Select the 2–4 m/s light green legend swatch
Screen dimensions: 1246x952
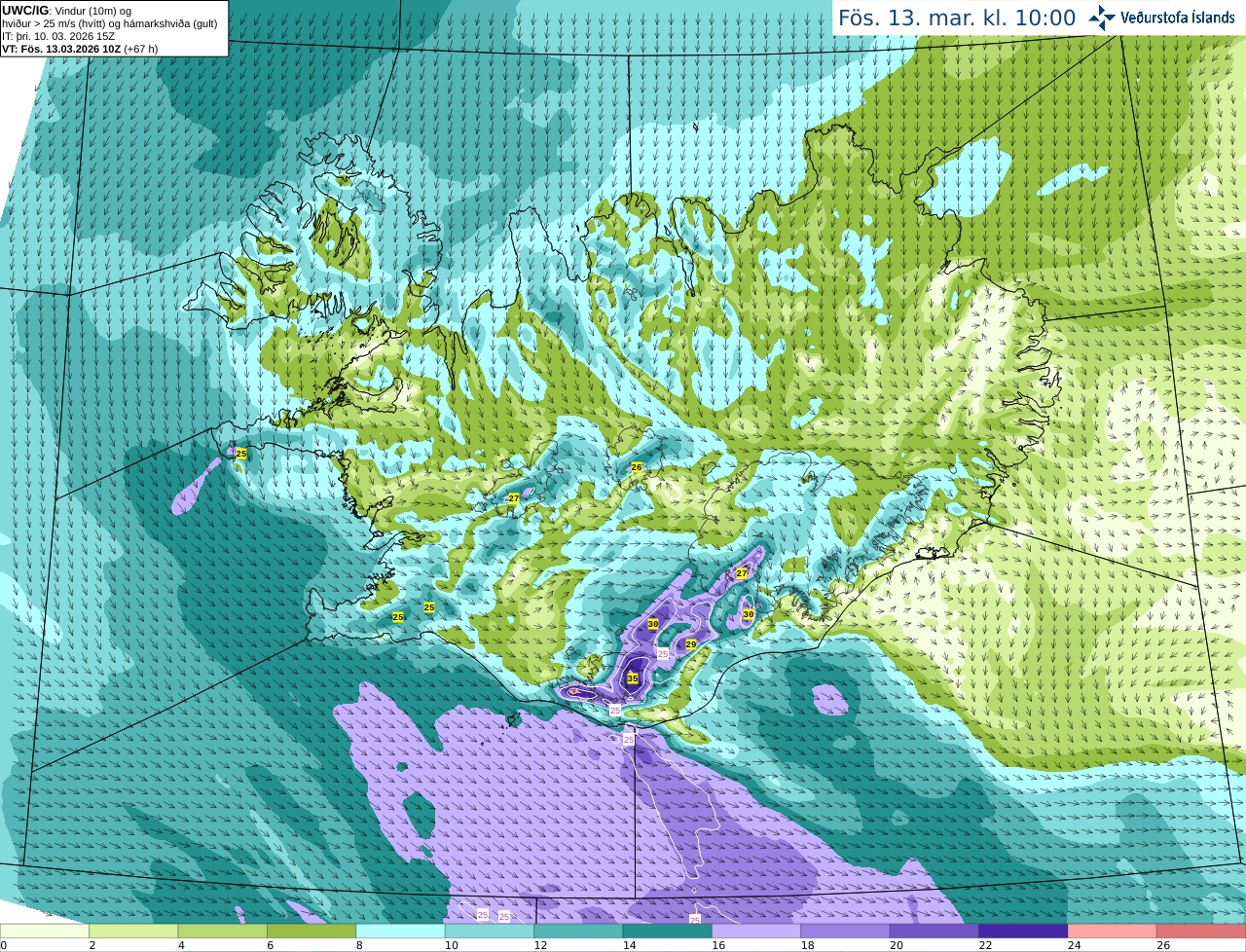coord(133,932)
